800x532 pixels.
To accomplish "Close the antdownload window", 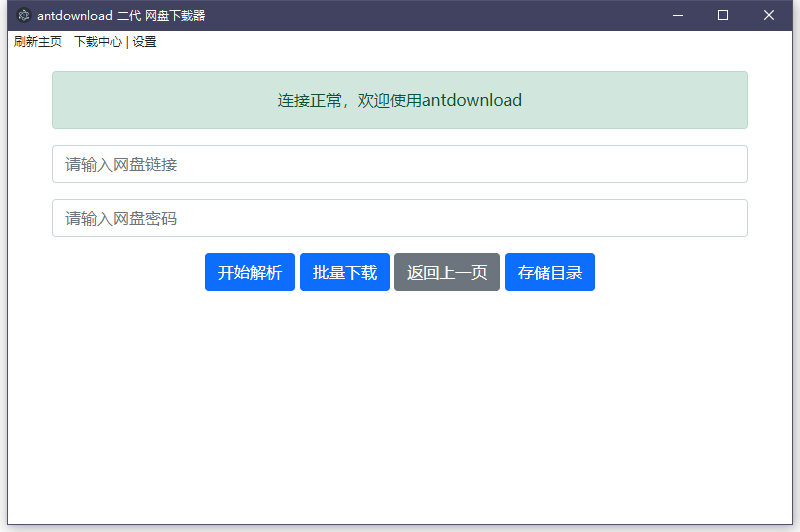I will 769,15.
